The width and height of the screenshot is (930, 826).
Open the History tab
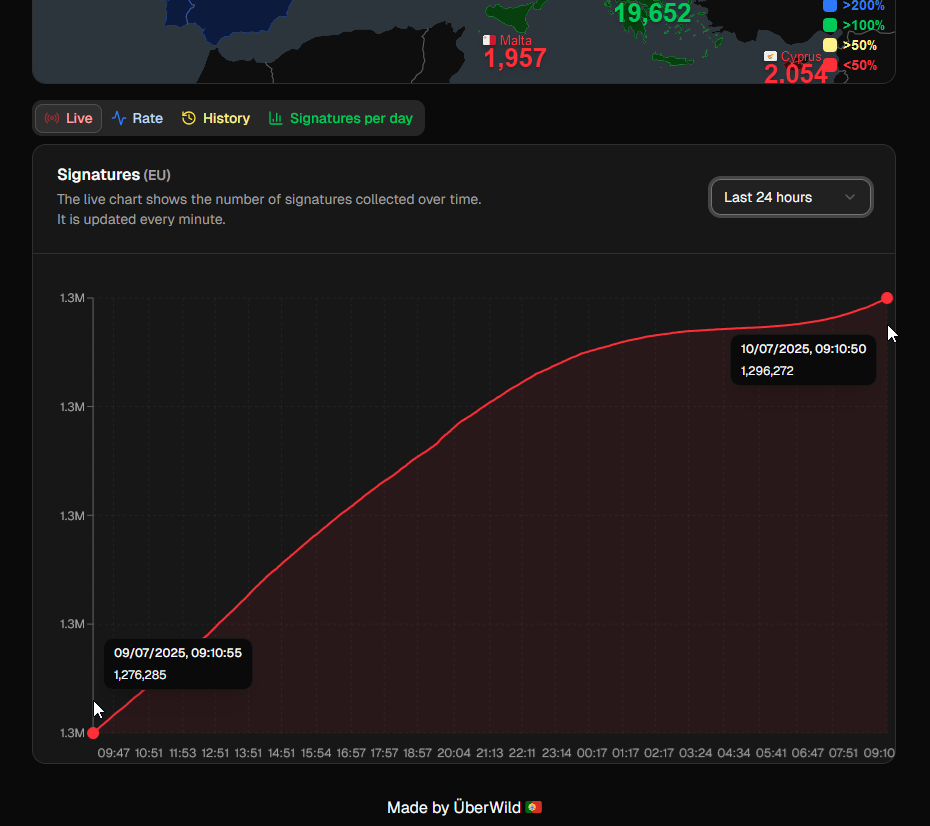tap(215, 118)
